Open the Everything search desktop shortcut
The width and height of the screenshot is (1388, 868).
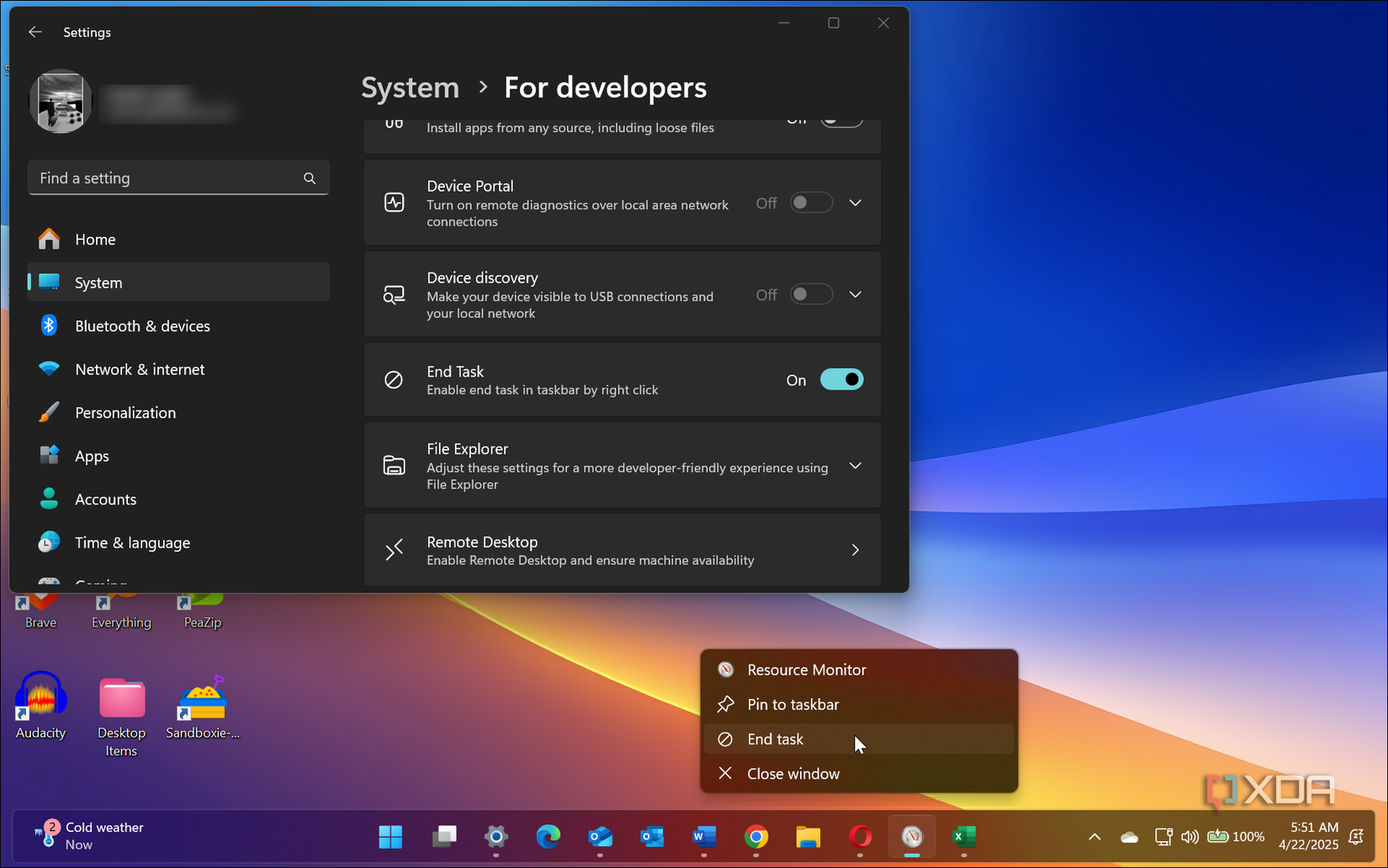tap(120, 601)
